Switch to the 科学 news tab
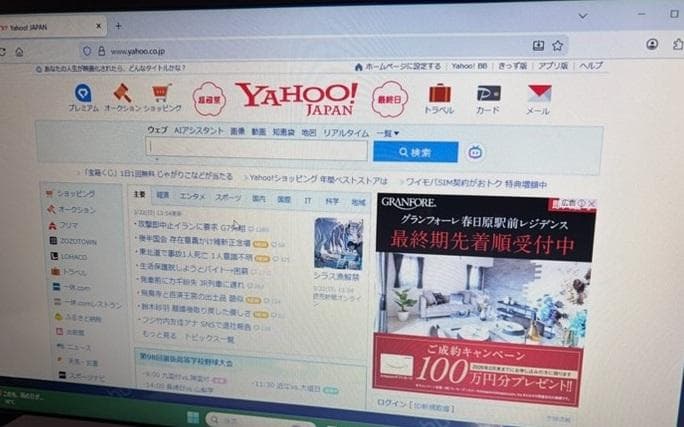 [332, 201]
